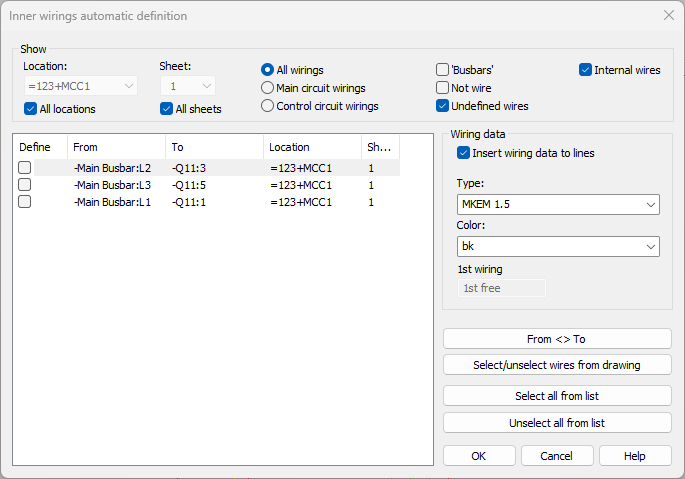Image resolution: width=685 pixels, height=479 pixels.
Task: Confirm the dialog with OK
Action: [478, 456]
